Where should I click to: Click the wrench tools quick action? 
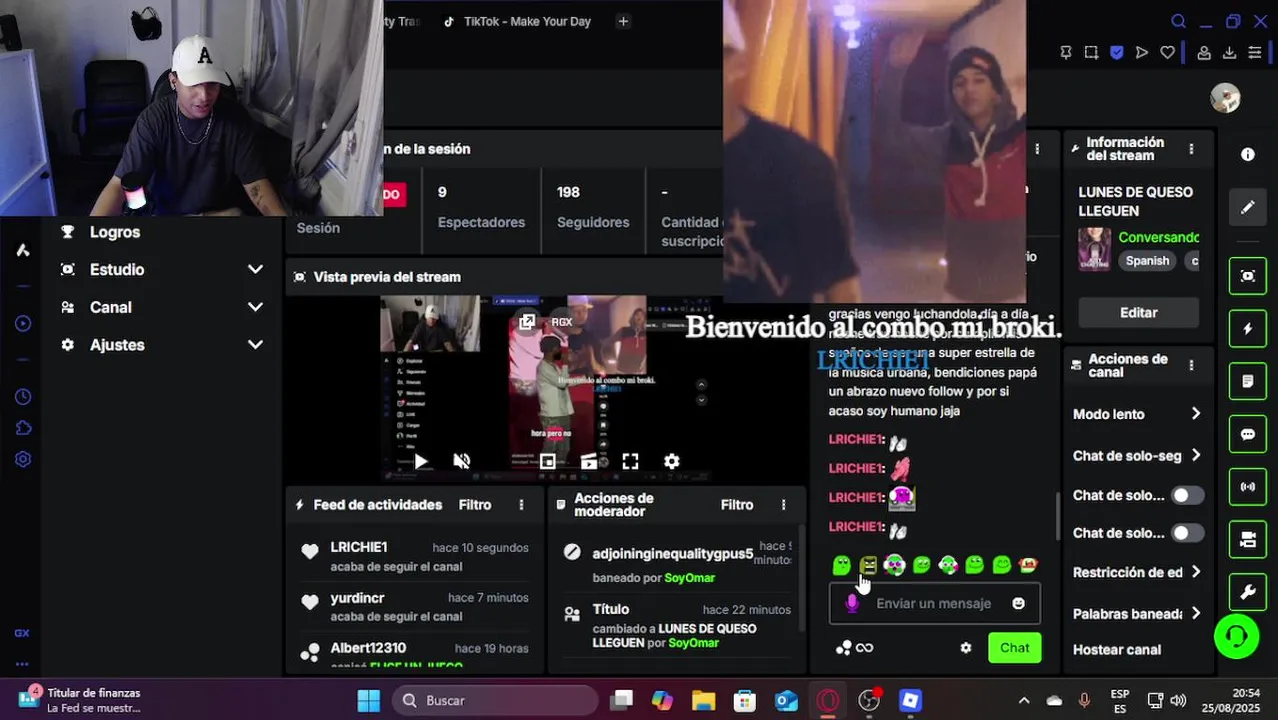point(1247,593)
